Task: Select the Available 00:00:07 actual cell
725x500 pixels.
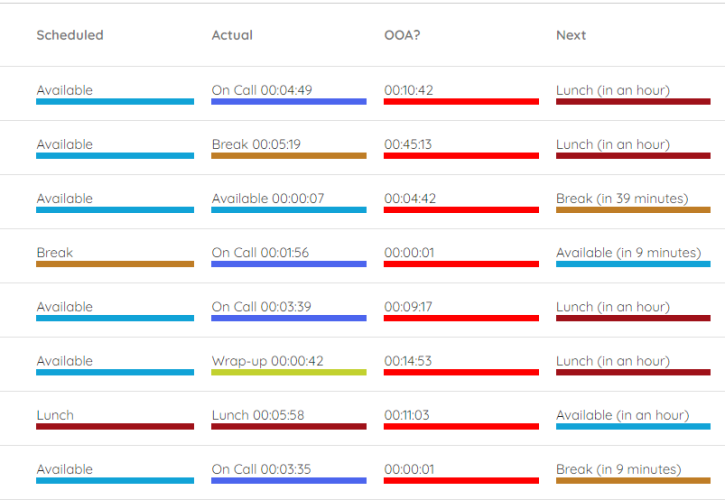Action: pos(268,199)
